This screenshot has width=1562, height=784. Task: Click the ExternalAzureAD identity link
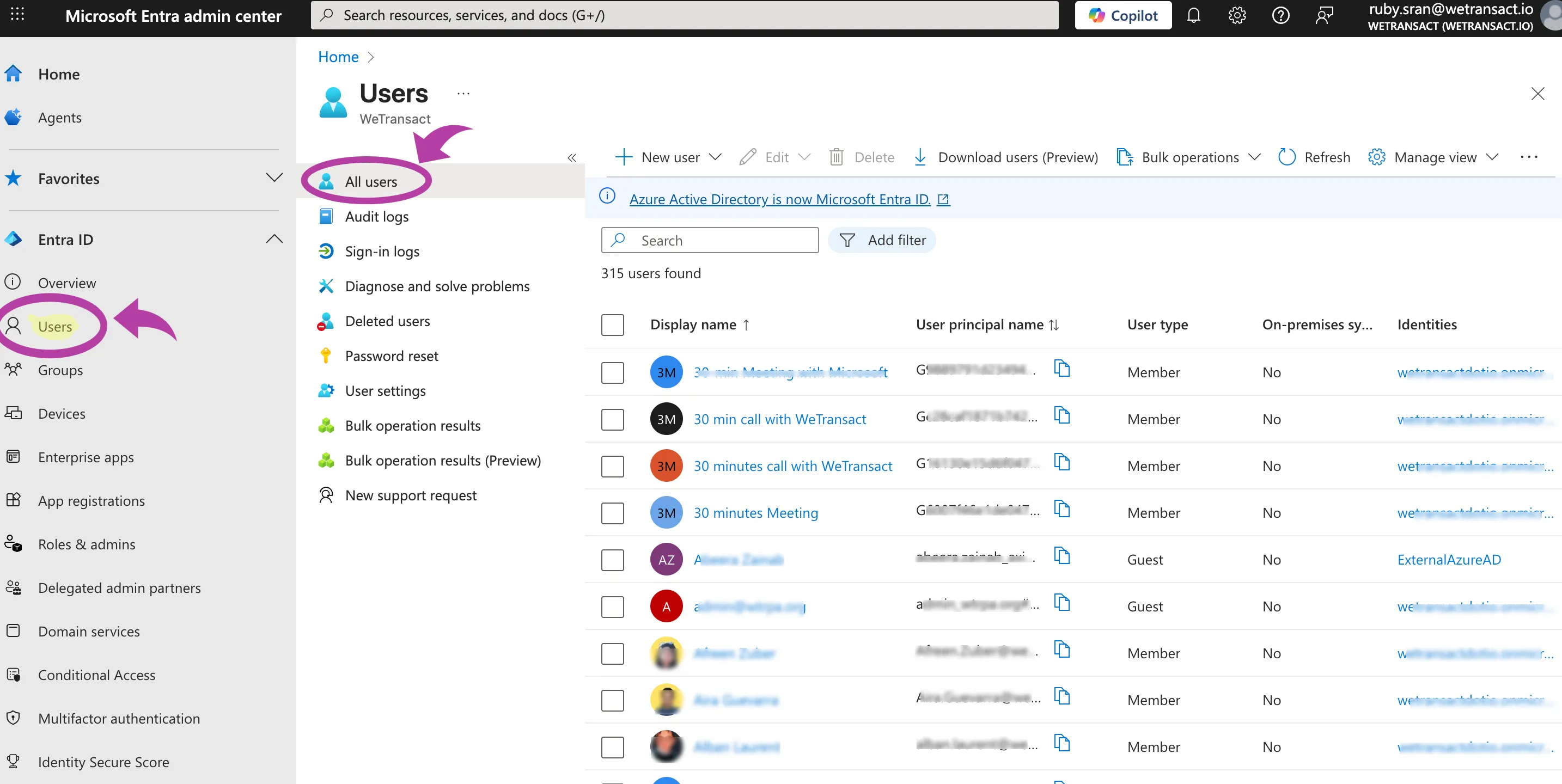(1449, 560)
